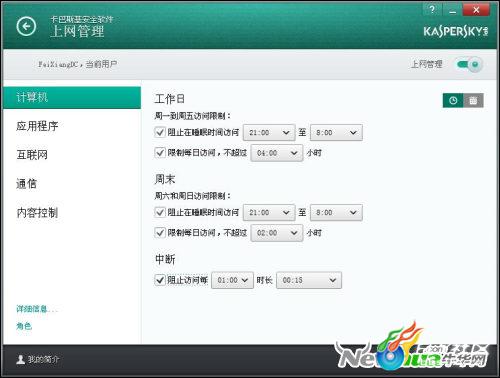The height and width of the screenshot is (378, 500).
Task: Minimize the Kaspersky window
Action: point(452,10)
